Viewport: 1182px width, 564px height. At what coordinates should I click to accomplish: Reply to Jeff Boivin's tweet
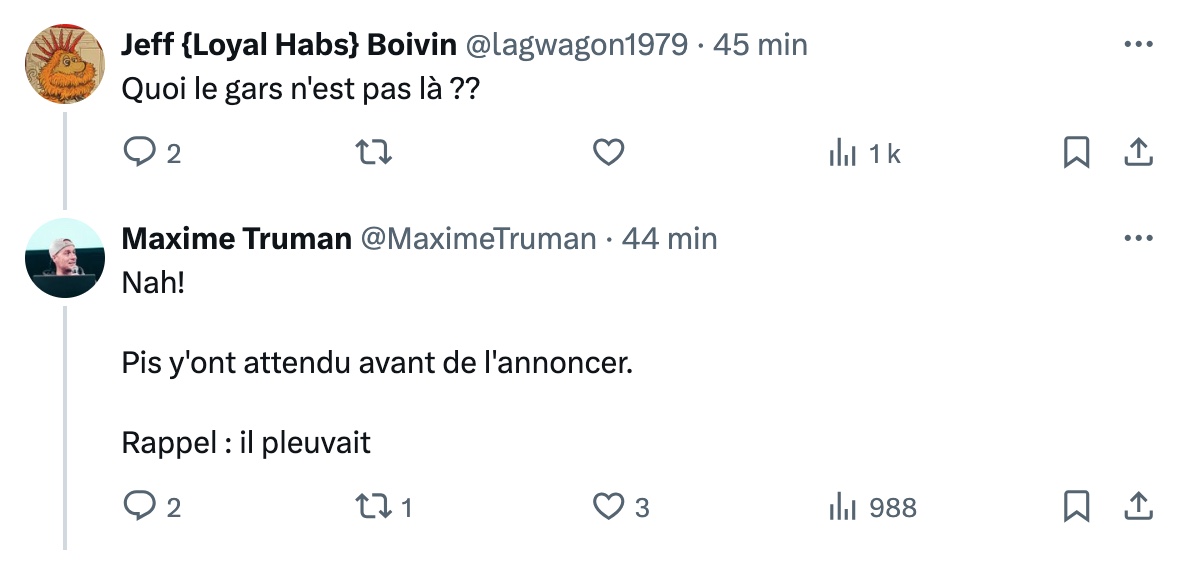coord(151,153)
